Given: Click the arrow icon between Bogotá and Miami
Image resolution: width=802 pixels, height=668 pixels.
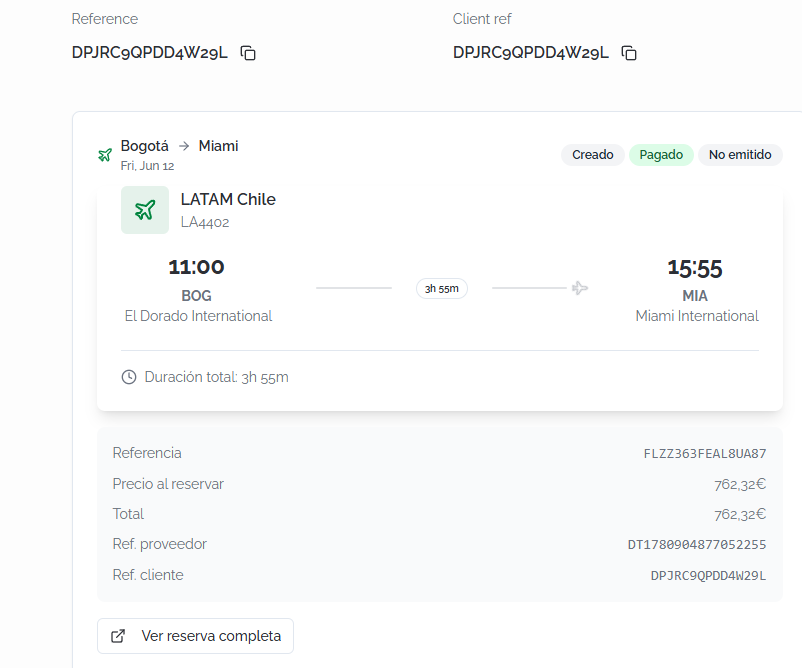Looking at the screenshot, I should click(x=184, y=146).
